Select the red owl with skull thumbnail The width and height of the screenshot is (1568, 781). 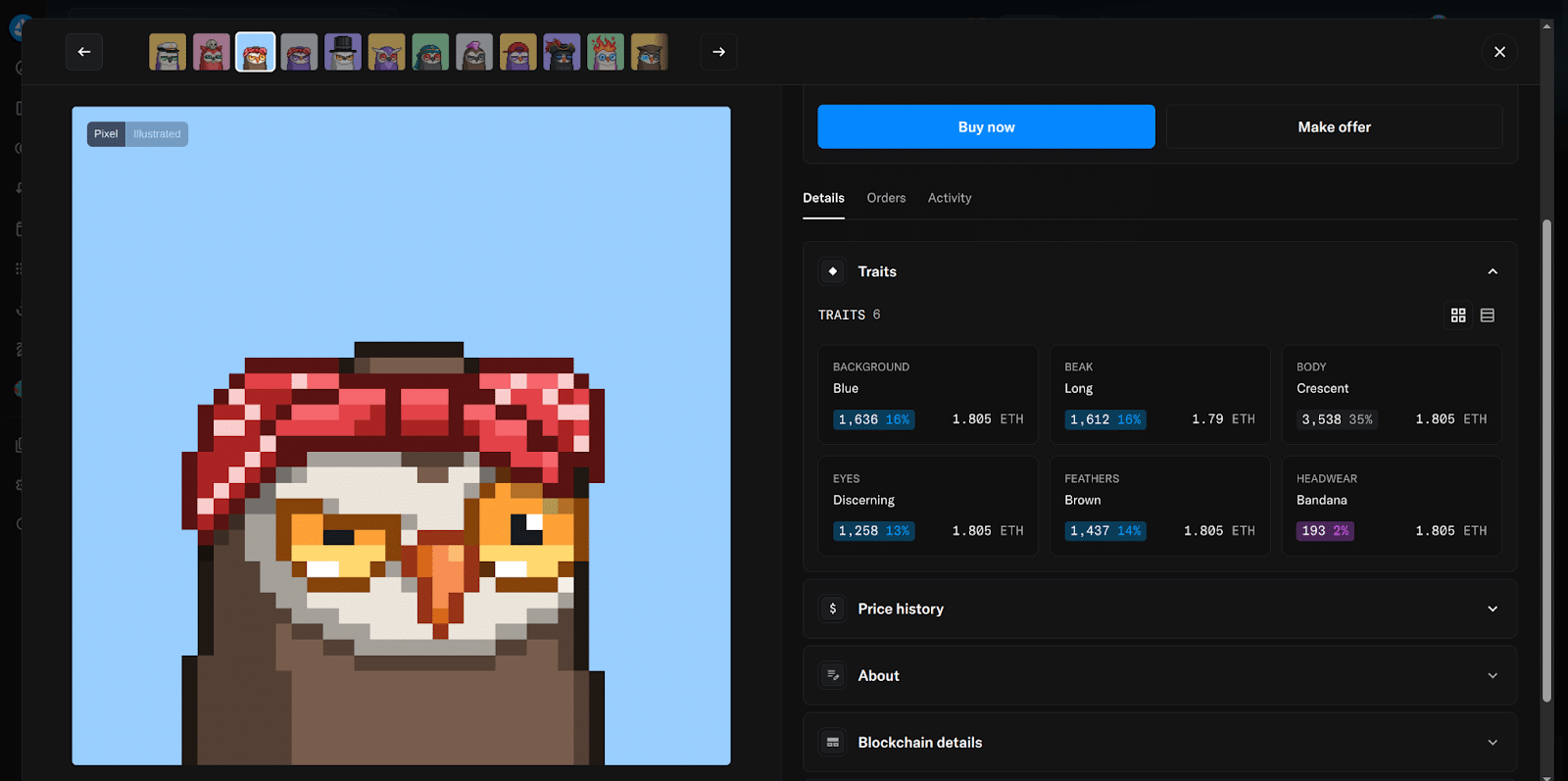point(212,52)
